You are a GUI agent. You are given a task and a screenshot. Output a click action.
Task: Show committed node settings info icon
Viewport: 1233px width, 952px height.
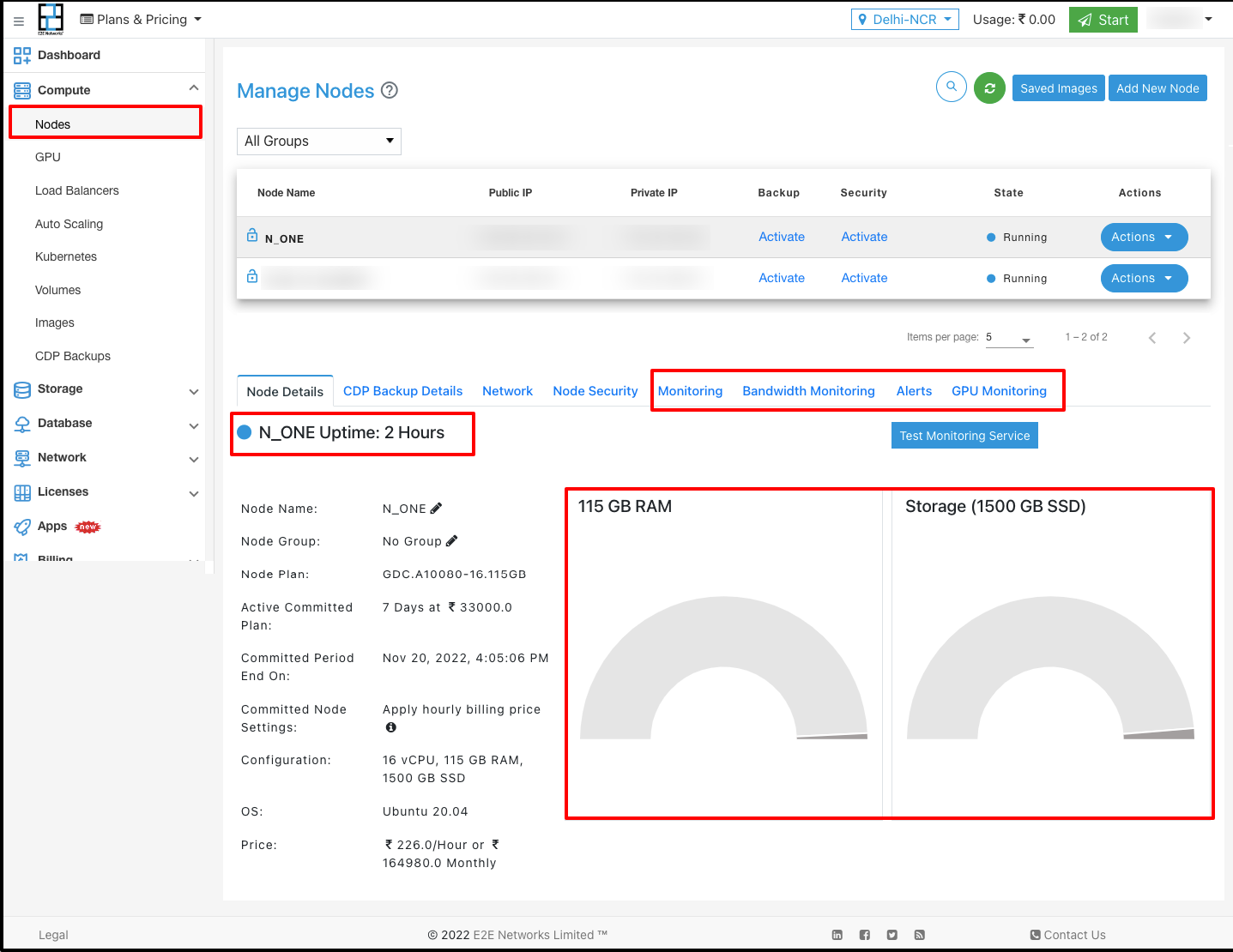391,727
